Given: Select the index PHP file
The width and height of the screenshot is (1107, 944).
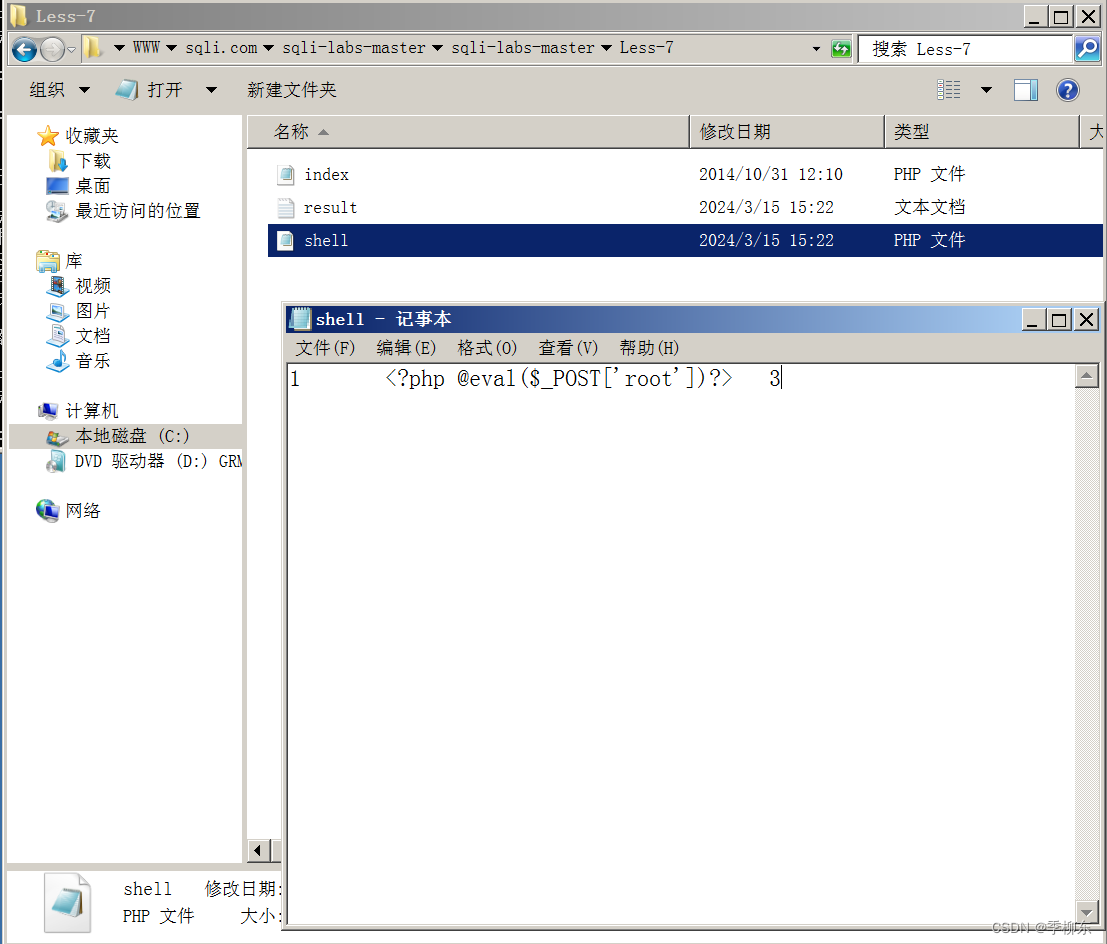Looking at the screenshot, I should [327, 174].
